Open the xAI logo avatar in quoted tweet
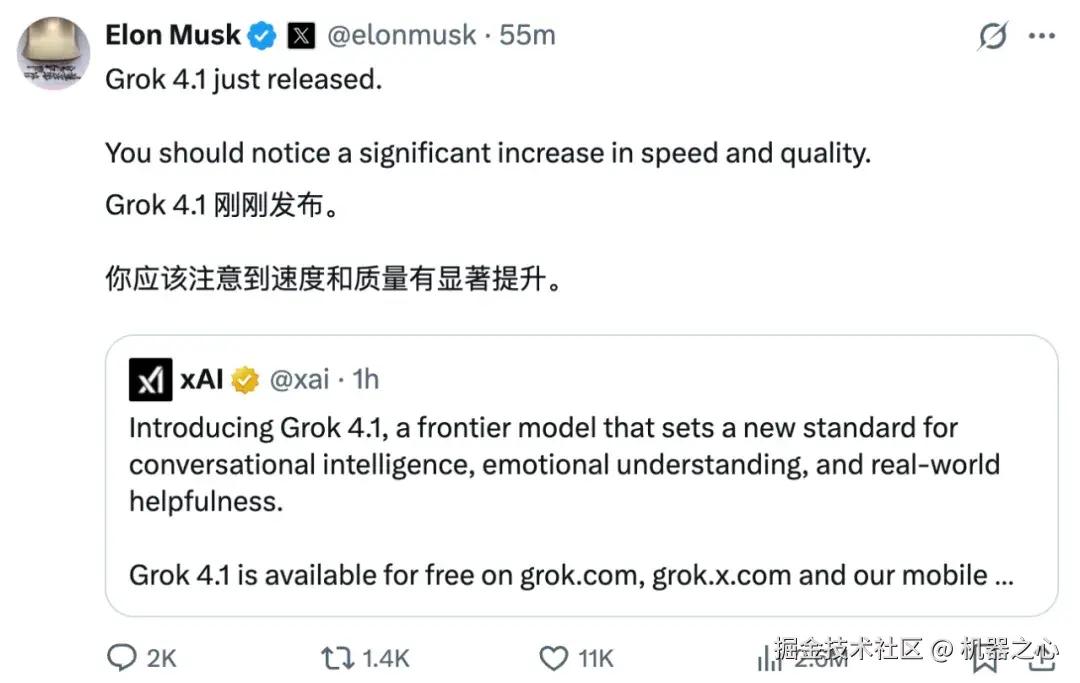Screen dimensions: 1080x683 149,379
